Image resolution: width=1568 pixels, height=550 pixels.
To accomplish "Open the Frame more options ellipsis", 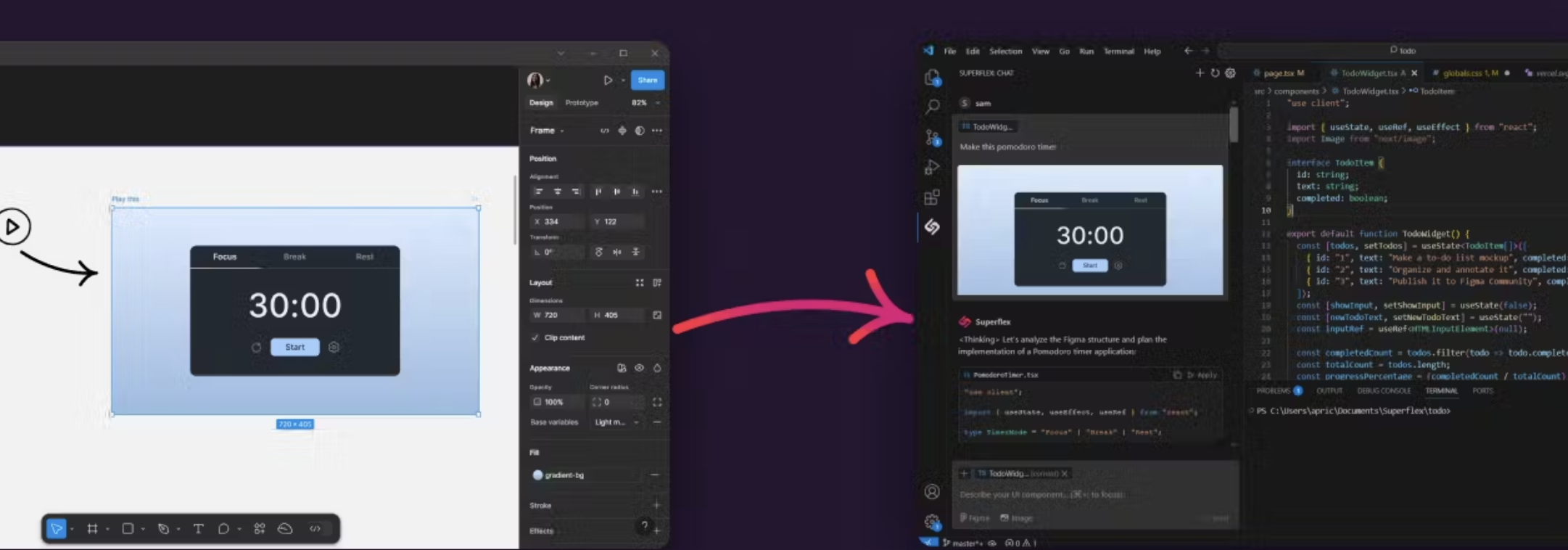I will [657, 131].
